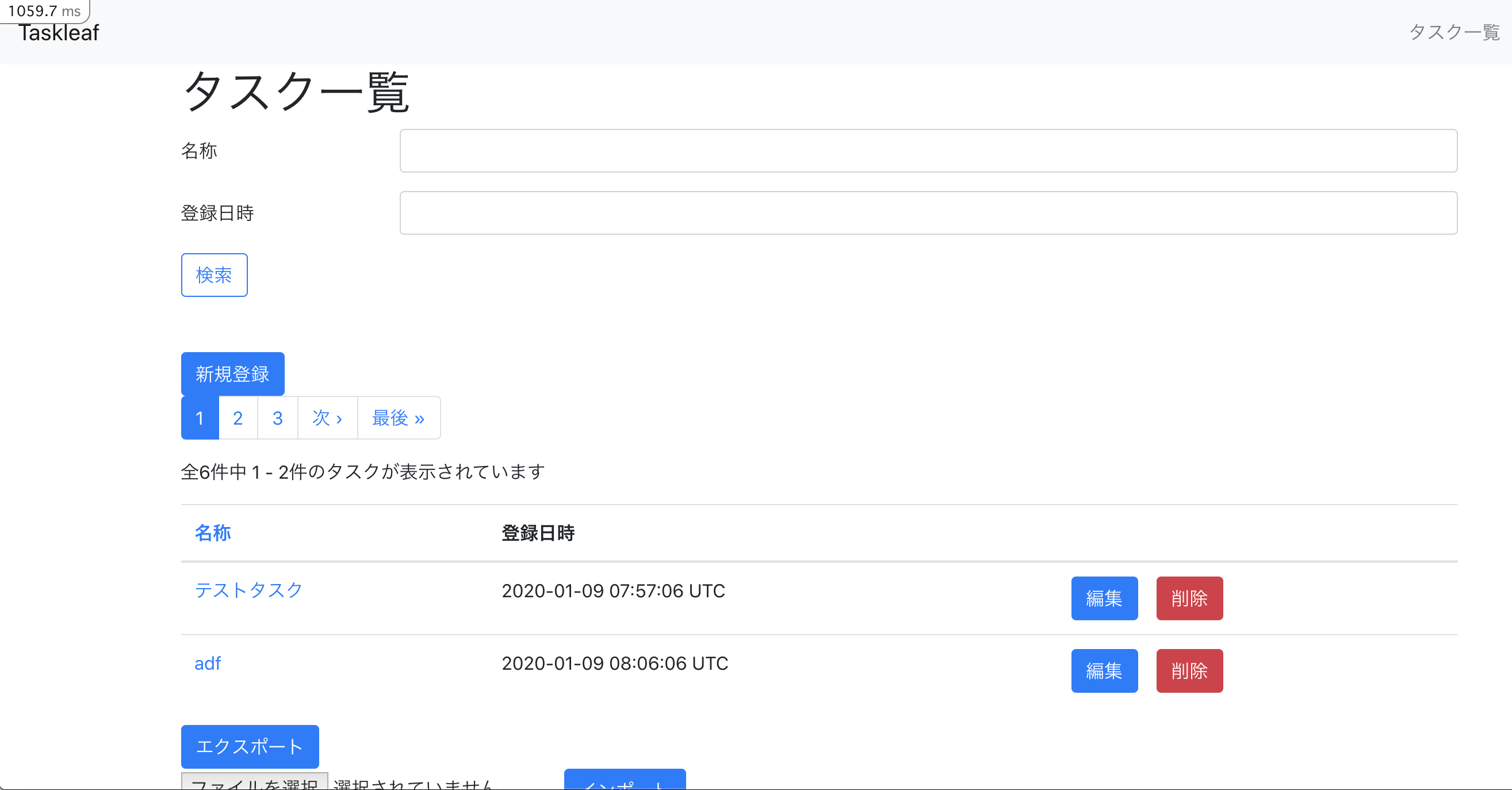This screenshot has height=790, width=1512.
Task: Select pagination page 1
Action: tap(200, 418)
